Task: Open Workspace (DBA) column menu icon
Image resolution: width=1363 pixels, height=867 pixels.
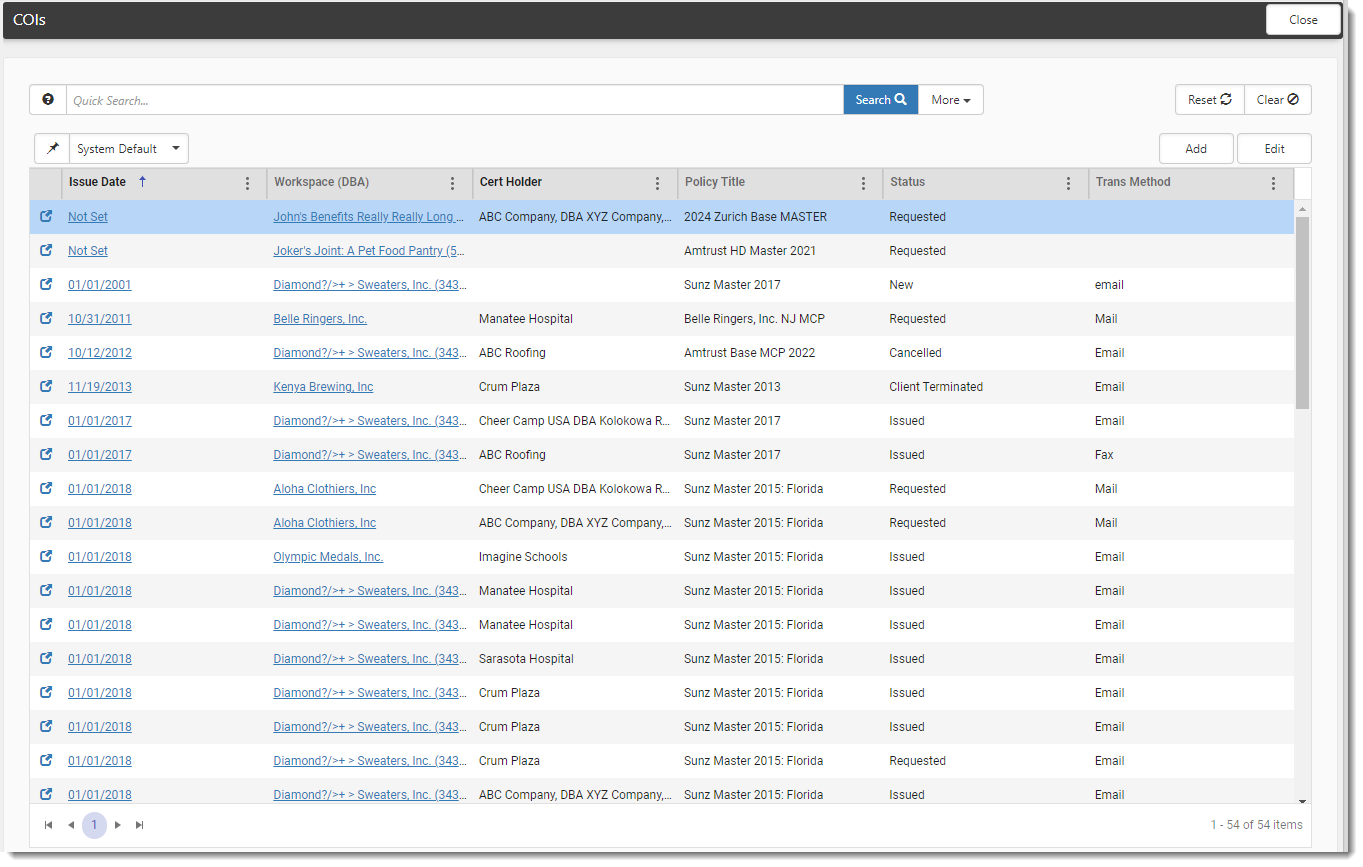Action: point(452,183)
